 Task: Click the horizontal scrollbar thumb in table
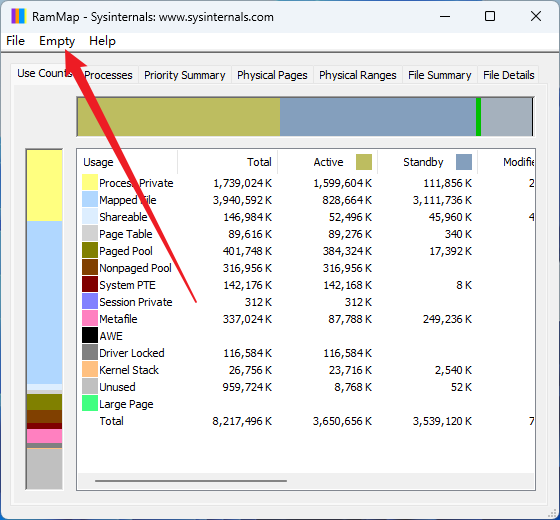tap(191, 481)
